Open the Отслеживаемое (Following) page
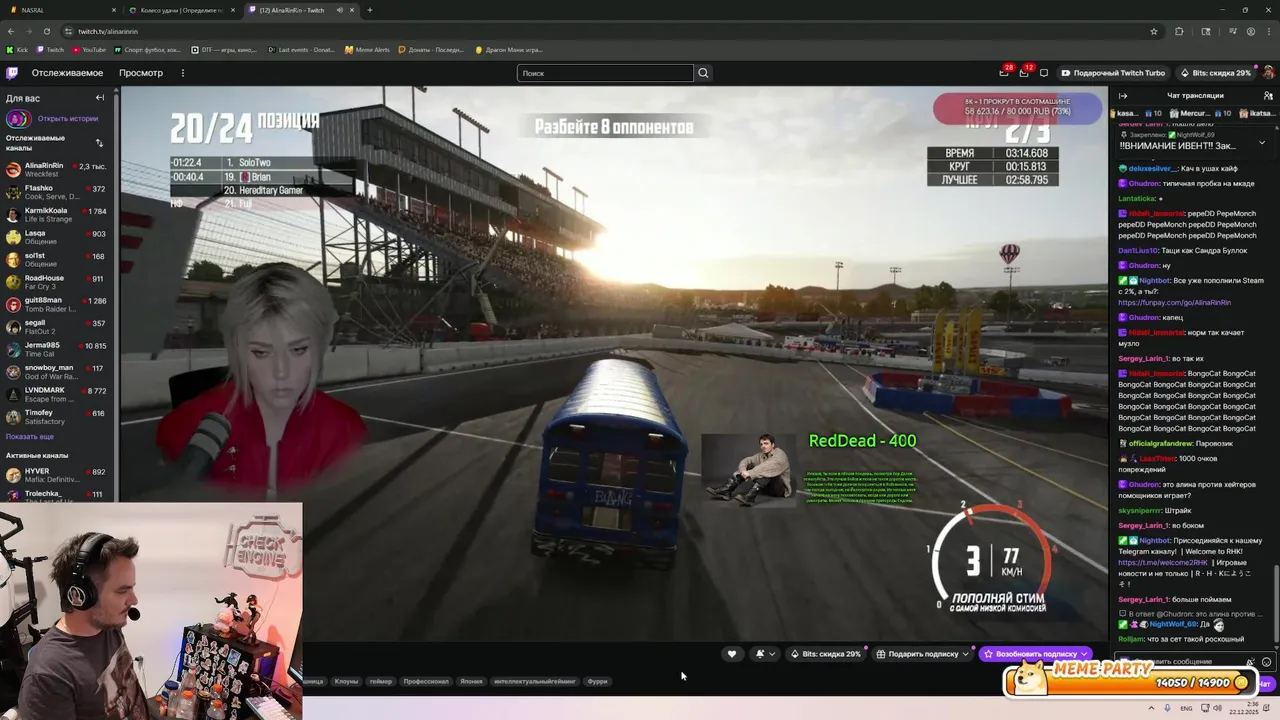This screenshot has height=720, width=1280. [x=67, y=73]
